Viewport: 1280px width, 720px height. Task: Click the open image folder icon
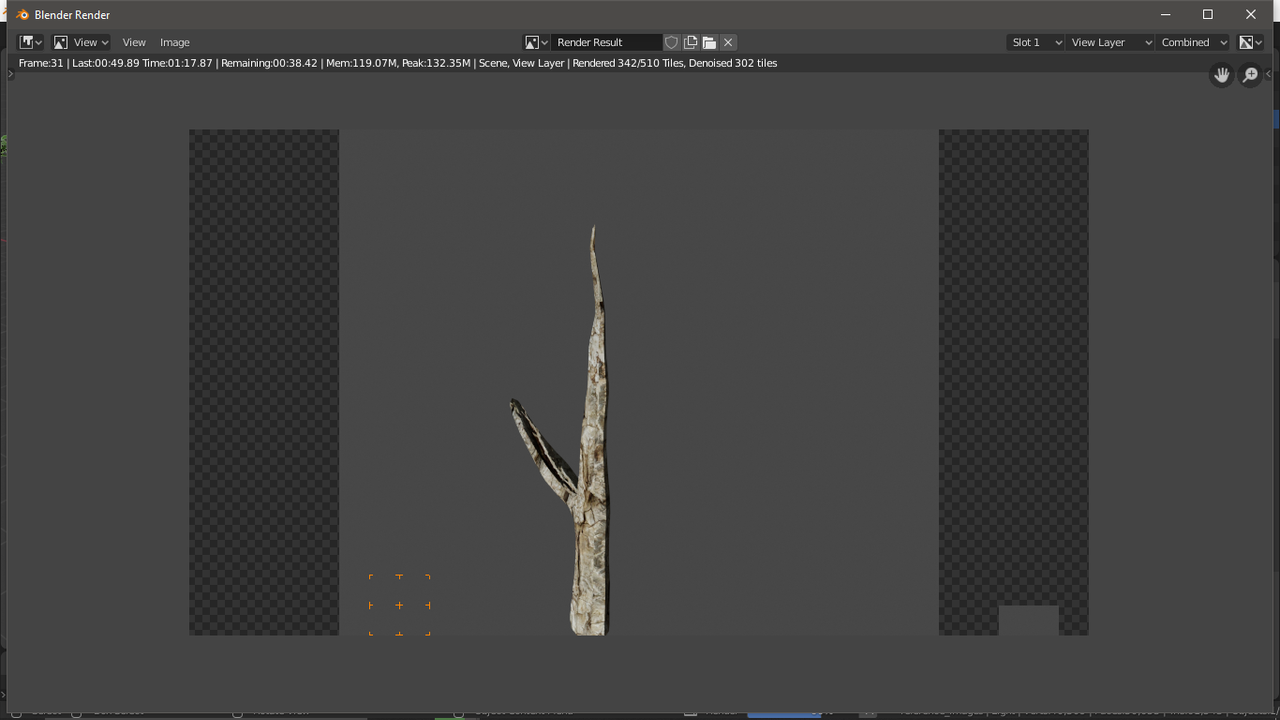coord(709,42)
